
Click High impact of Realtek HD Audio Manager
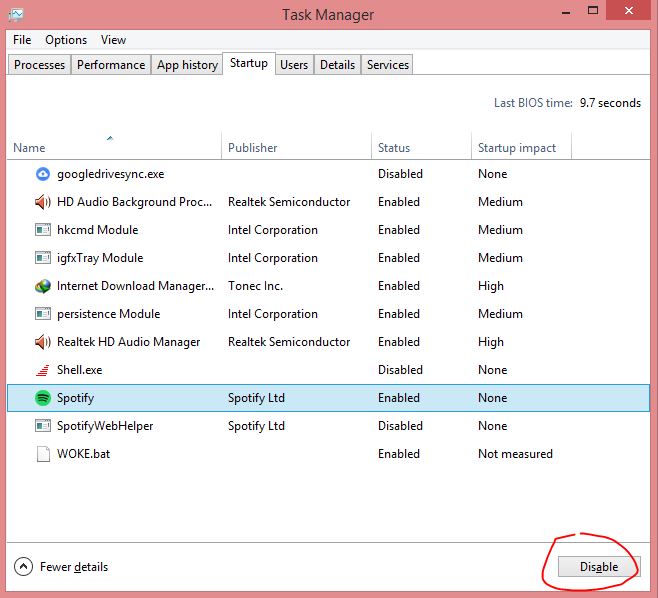pyautogui.click(x=491, y=342)
